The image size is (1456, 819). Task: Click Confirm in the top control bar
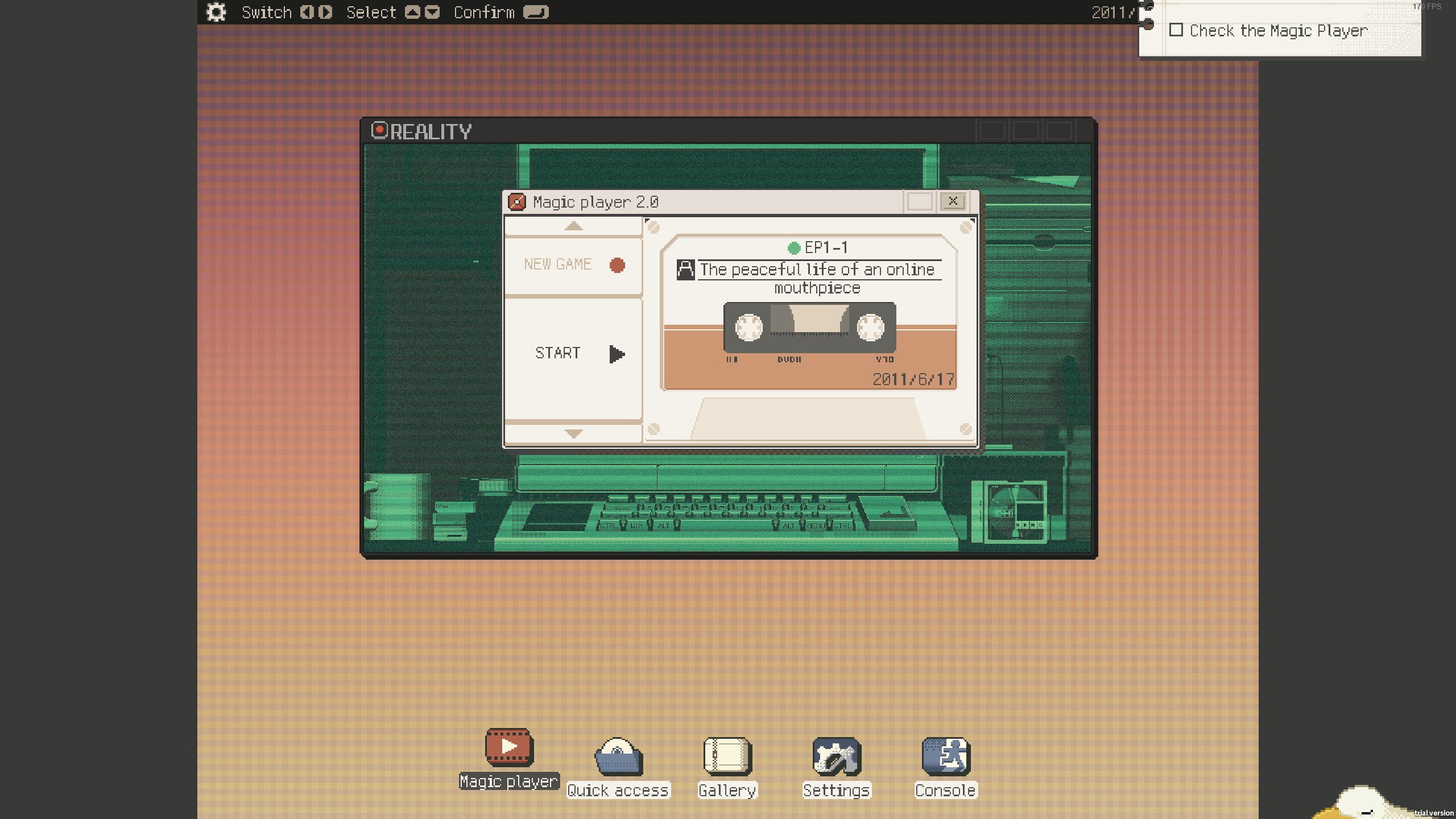(x=484, y=11)
